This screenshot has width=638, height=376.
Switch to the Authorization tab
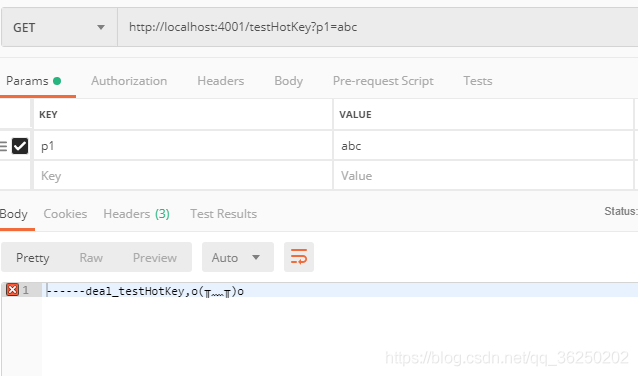click(x=129, y=81)
